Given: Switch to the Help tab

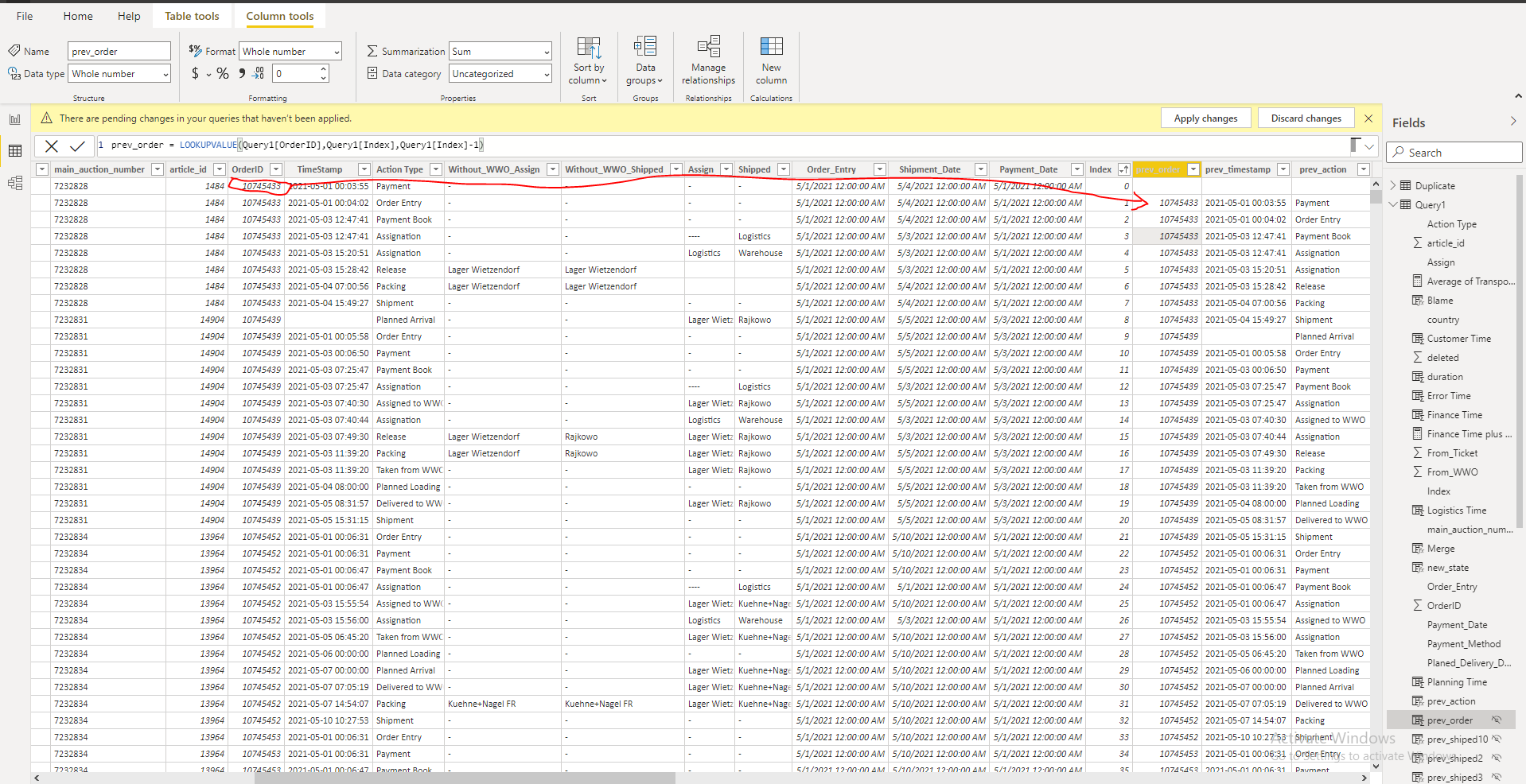Looking at the screenshot, I should pyautogui.click(x=129, y=16).
